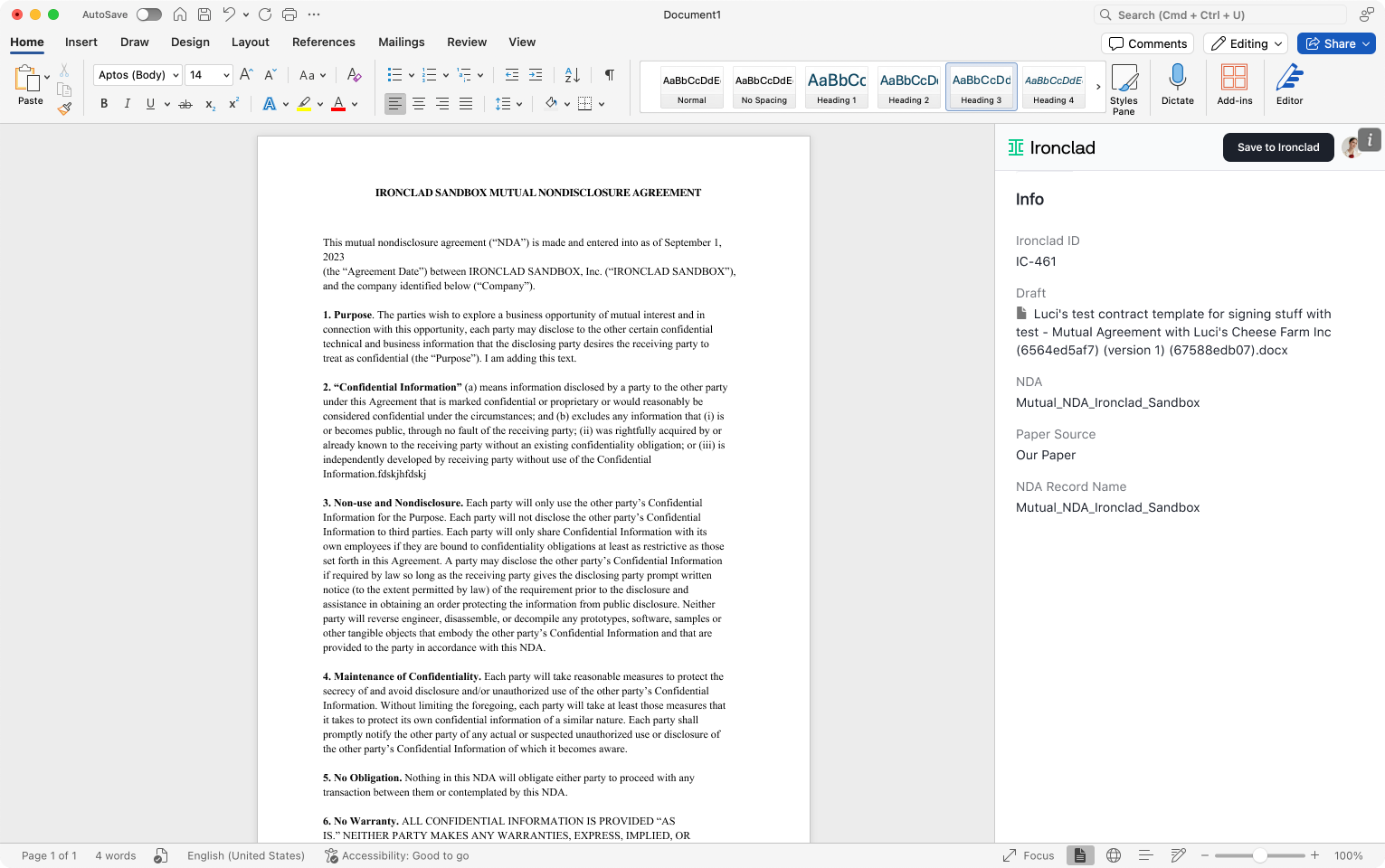This screenshot has width=1385, height=868.
Task: Click the zoom slider handle
Action: [1259, 855]
